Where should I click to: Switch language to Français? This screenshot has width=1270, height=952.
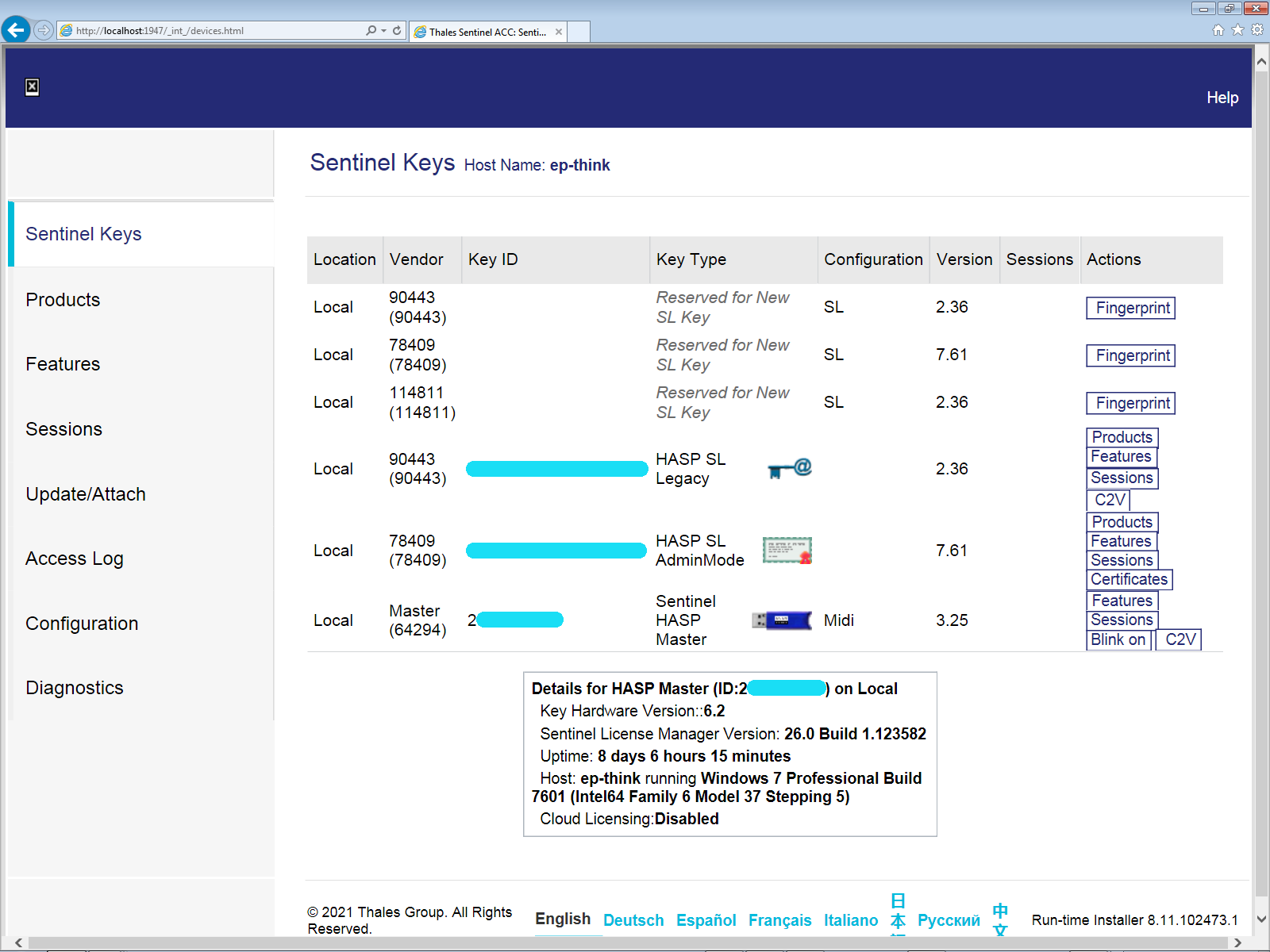(x=780, y=920)
